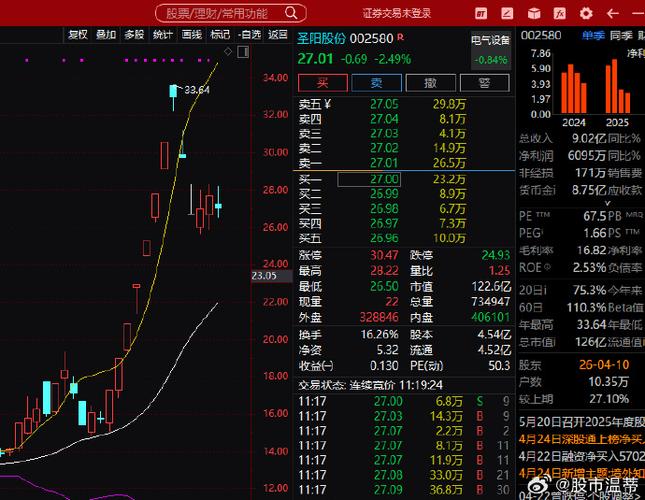
Task: Focus the 股票/理财/常用功能 search box
Action: (230, 13)
